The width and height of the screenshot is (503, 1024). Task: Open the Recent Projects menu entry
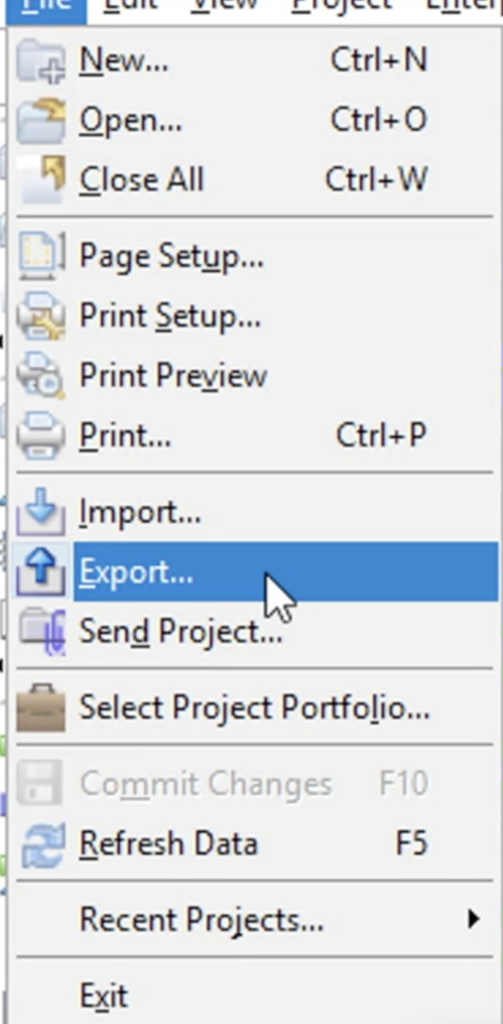255,920
